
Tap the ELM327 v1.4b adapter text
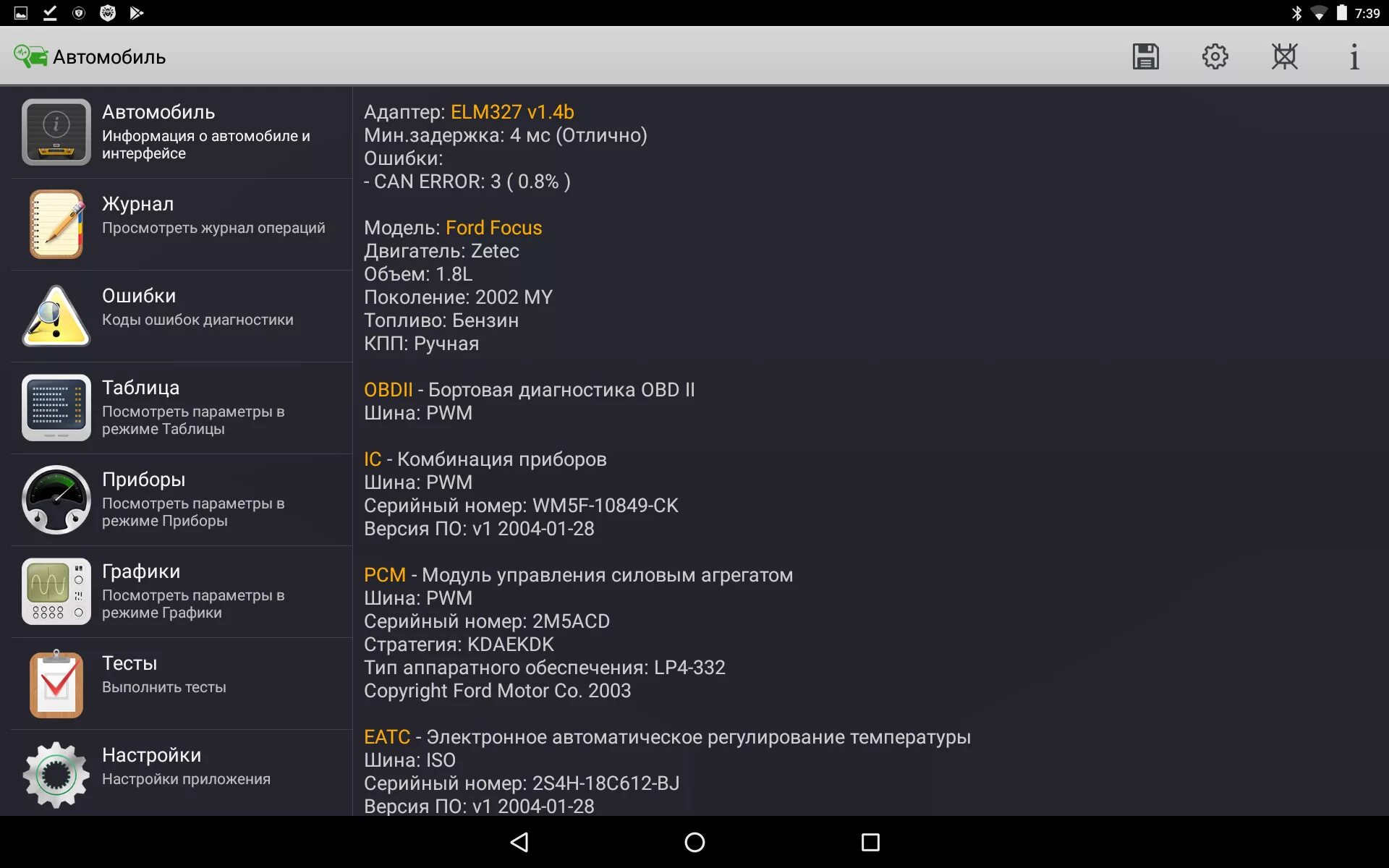pos(511,112)
